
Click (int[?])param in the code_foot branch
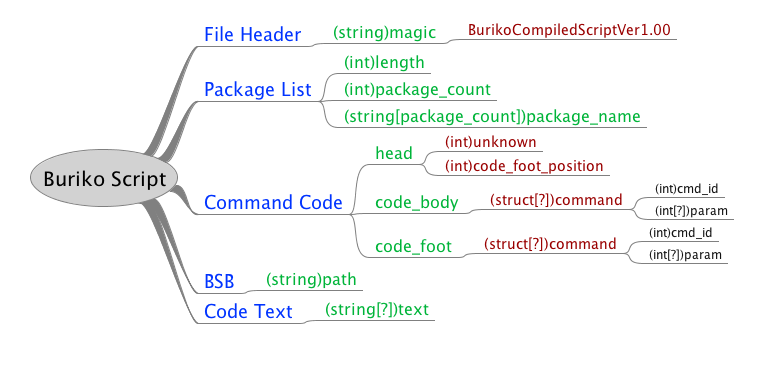pos(685,255)
